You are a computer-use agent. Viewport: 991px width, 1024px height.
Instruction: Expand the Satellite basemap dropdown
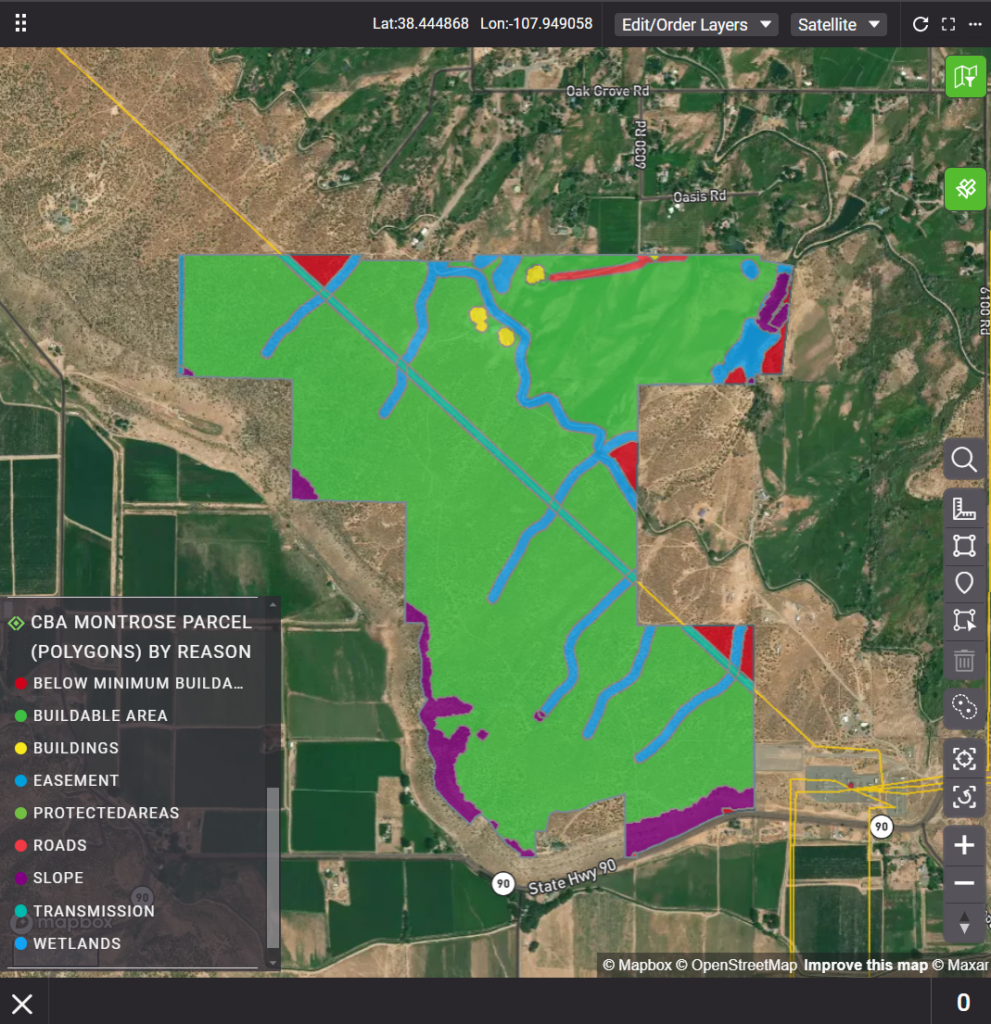[838, 25]
